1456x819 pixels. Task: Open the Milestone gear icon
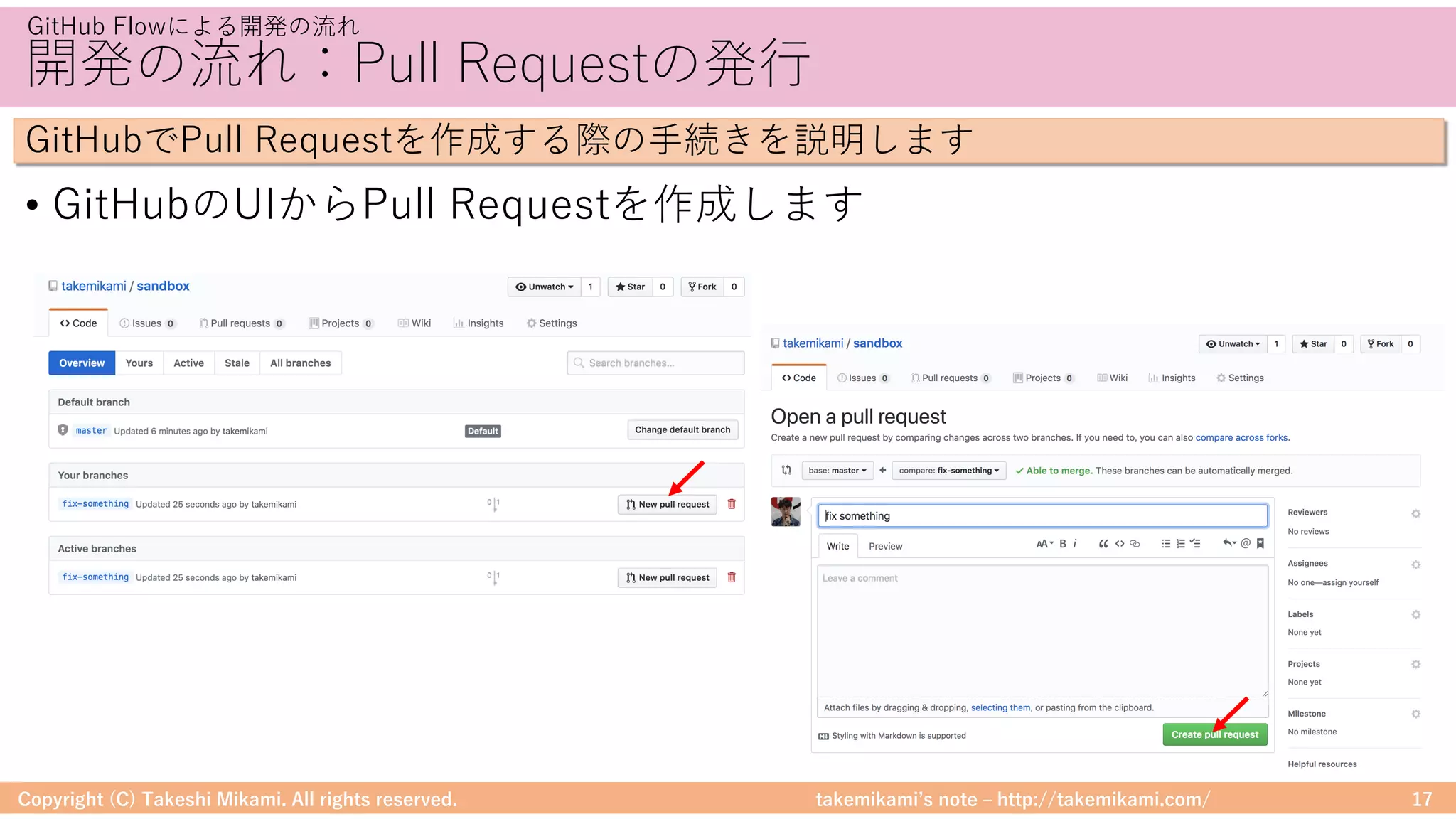click(x=1415, y=714)
